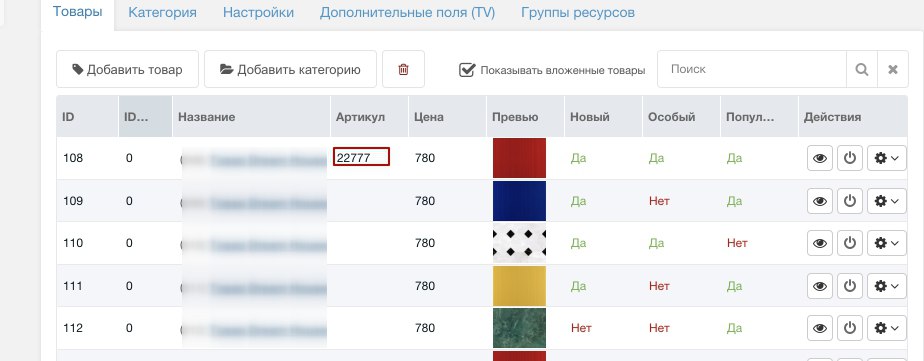View product 111 with eye icon
This screenshot has height=361, width=924.
coord(820,286)
